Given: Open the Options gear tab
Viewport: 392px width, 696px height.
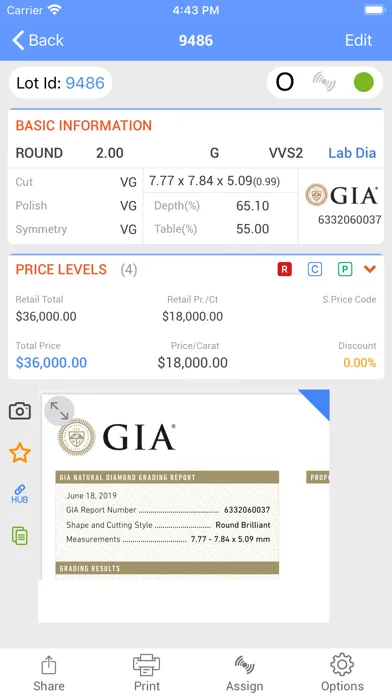Looking at the screenshot, I should pos(342,673).
